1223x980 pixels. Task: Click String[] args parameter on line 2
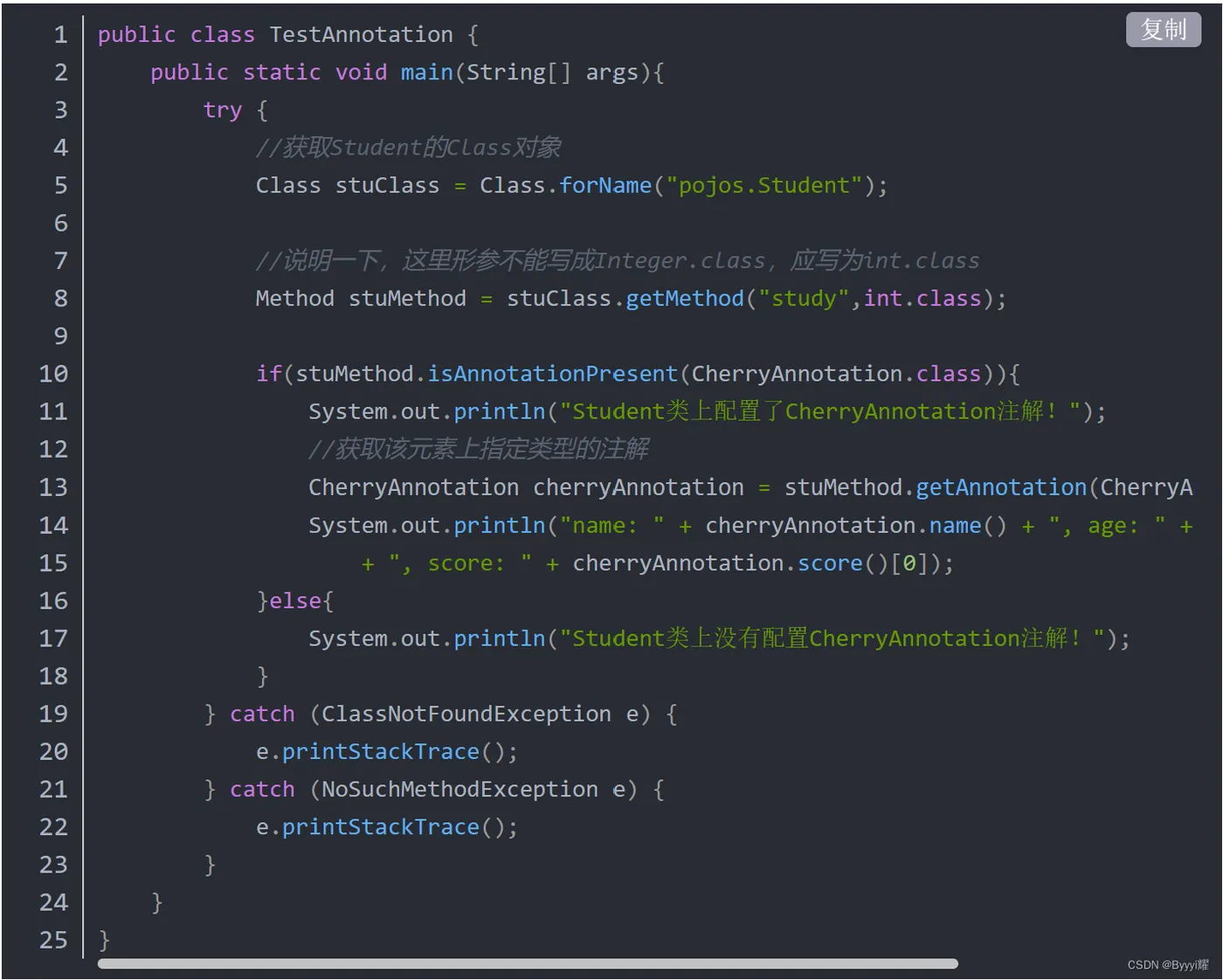click(x=552, y=72)
